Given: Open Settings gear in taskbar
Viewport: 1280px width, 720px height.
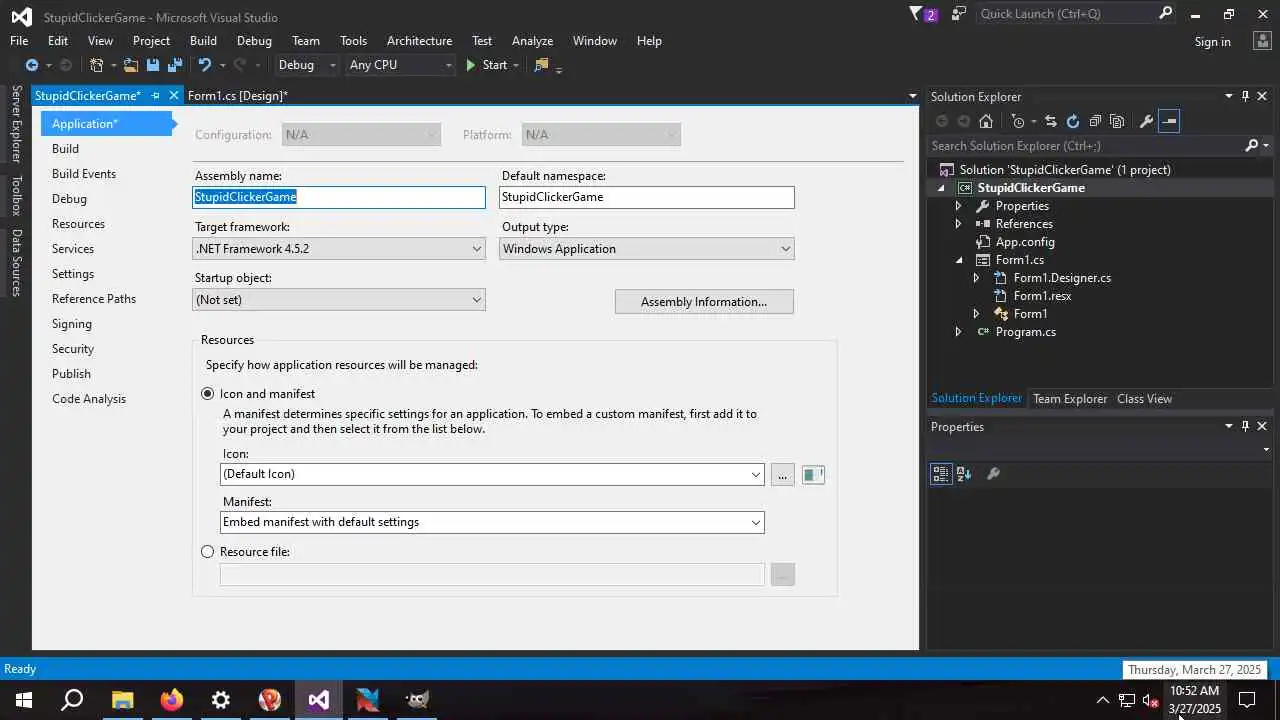Looking at the screenshot, I should click(x=221, y=700).
